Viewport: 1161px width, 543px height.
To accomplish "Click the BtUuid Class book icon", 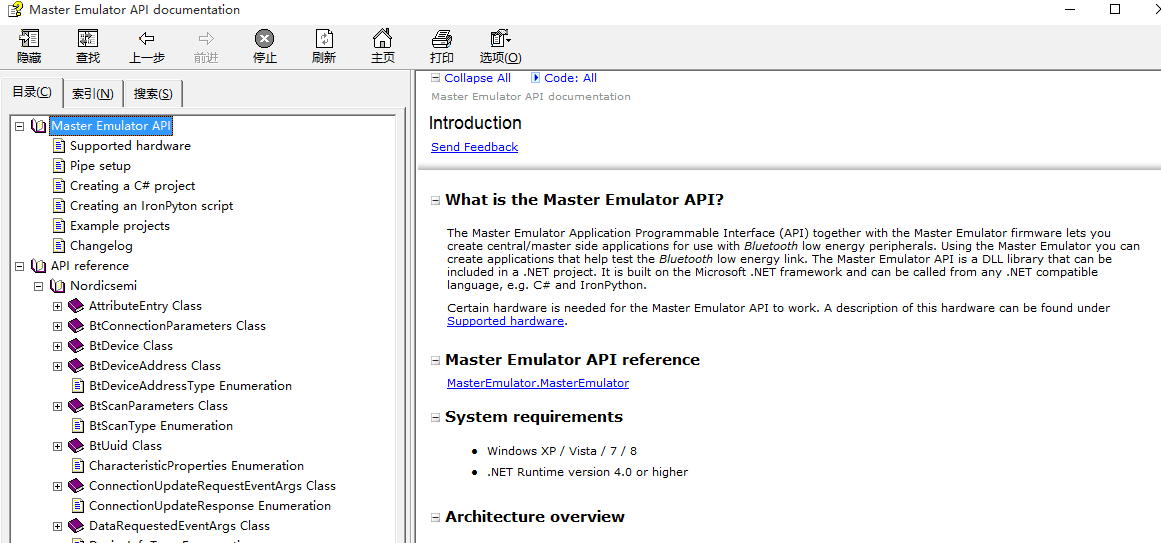I will point(76,446).
